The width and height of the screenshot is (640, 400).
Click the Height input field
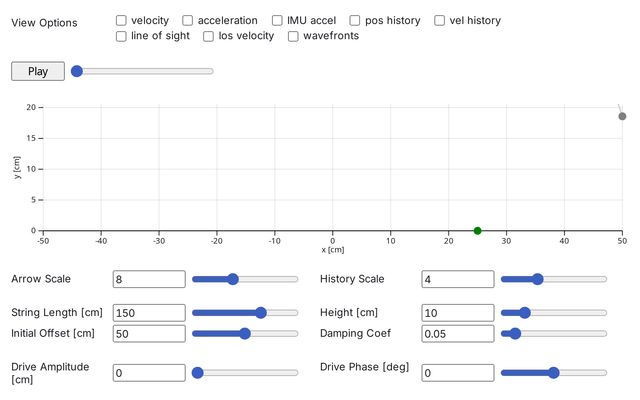click(x=457, y=313)
